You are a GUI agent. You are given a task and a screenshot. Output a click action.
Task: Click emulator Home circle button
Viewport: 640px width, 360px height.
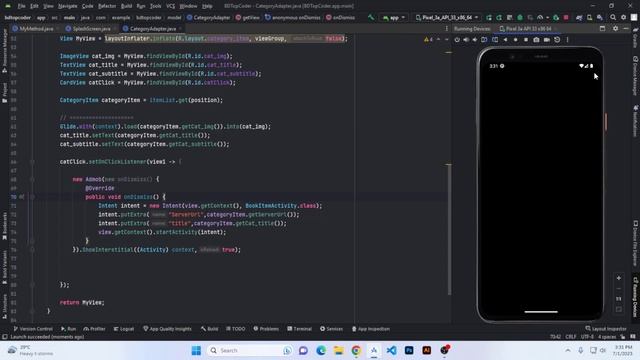[516, 40]
